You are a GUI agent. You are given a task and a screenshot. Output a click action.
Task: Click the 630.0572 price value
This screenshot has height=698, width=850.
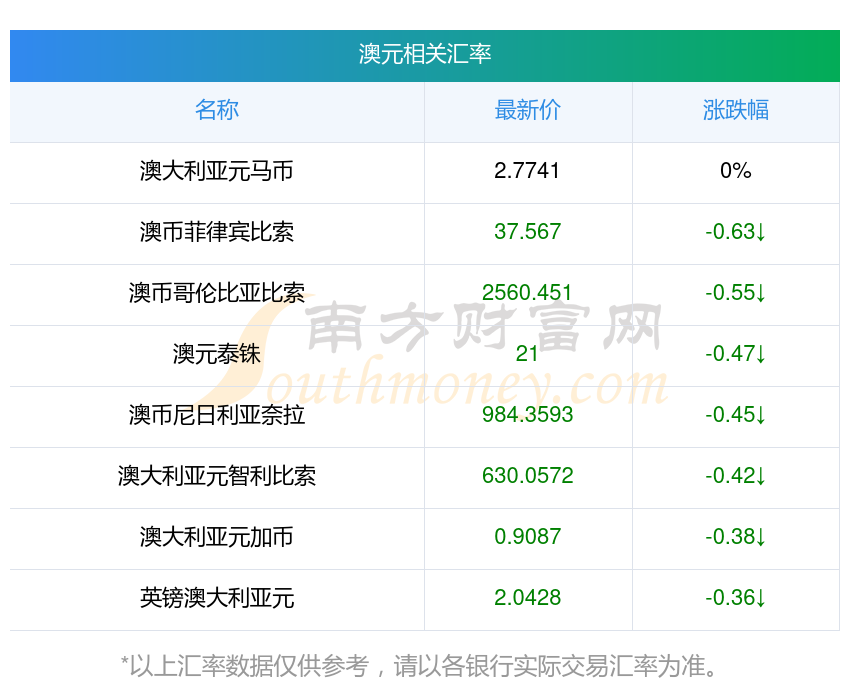tap(527, 476)
